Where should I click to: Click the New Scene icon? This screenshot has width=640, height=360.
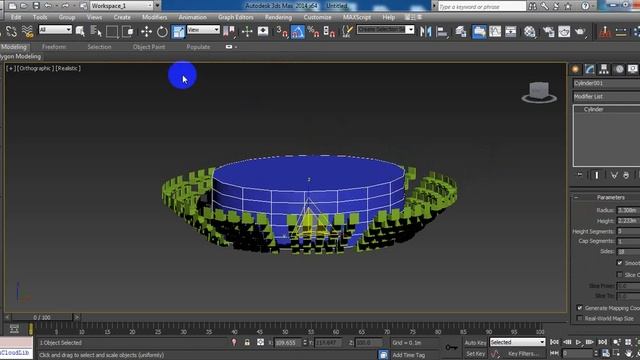tap(13, 6)
